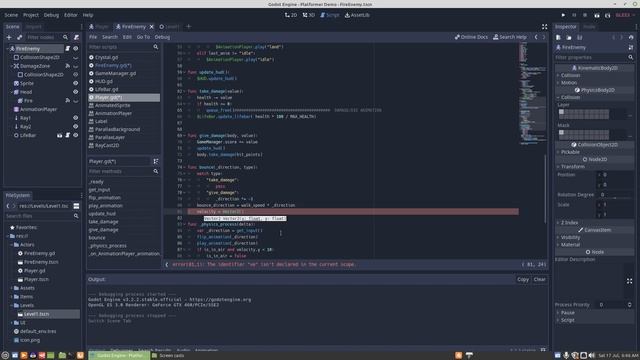Screen dimensions: 640x360
Task: Open the Editor menu
Action: pyautogui.click(x=71, y=15)
